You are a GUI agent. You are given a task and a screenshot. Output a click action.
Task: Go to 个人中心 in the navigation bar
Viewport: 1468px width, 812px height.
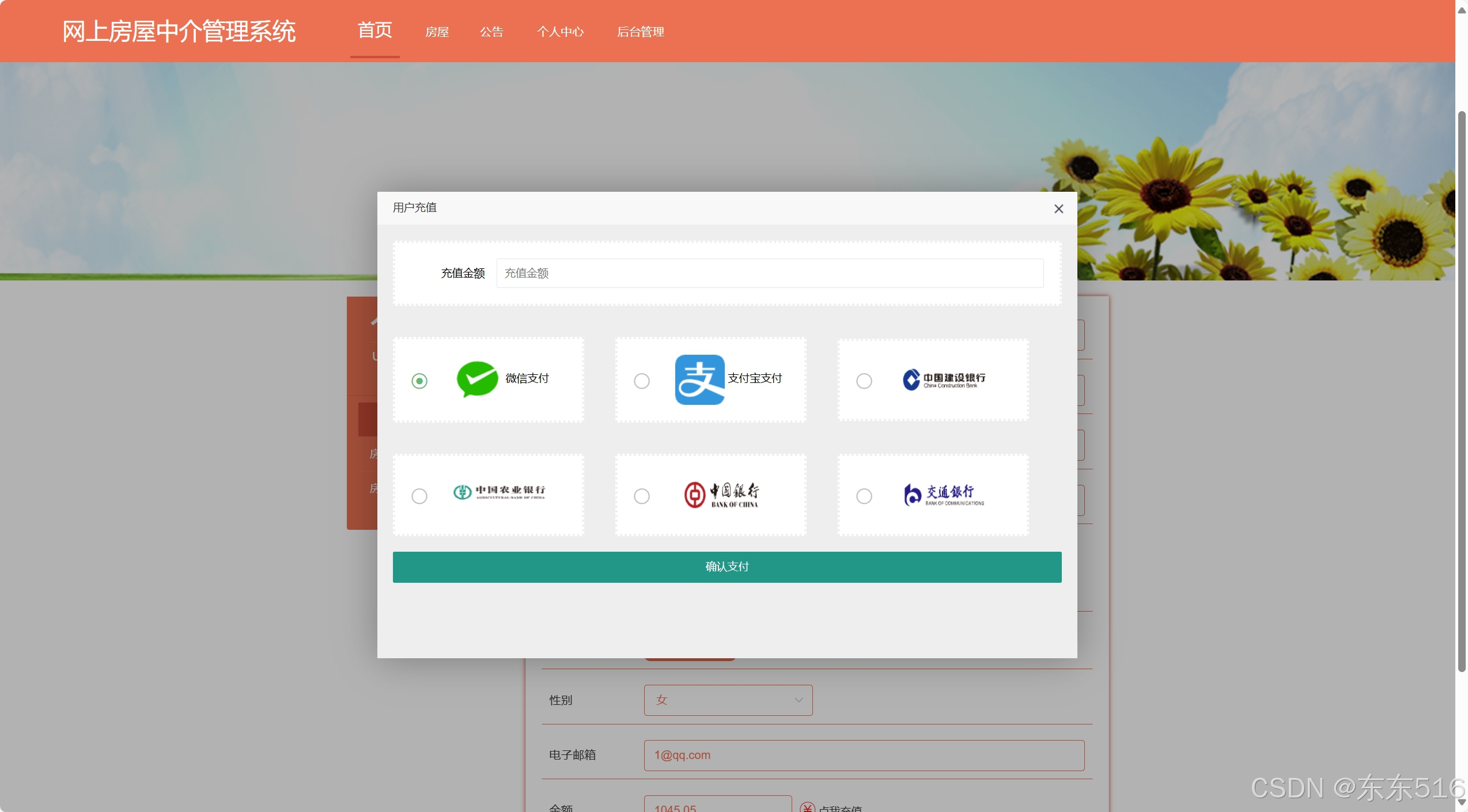tap(560, 32)
